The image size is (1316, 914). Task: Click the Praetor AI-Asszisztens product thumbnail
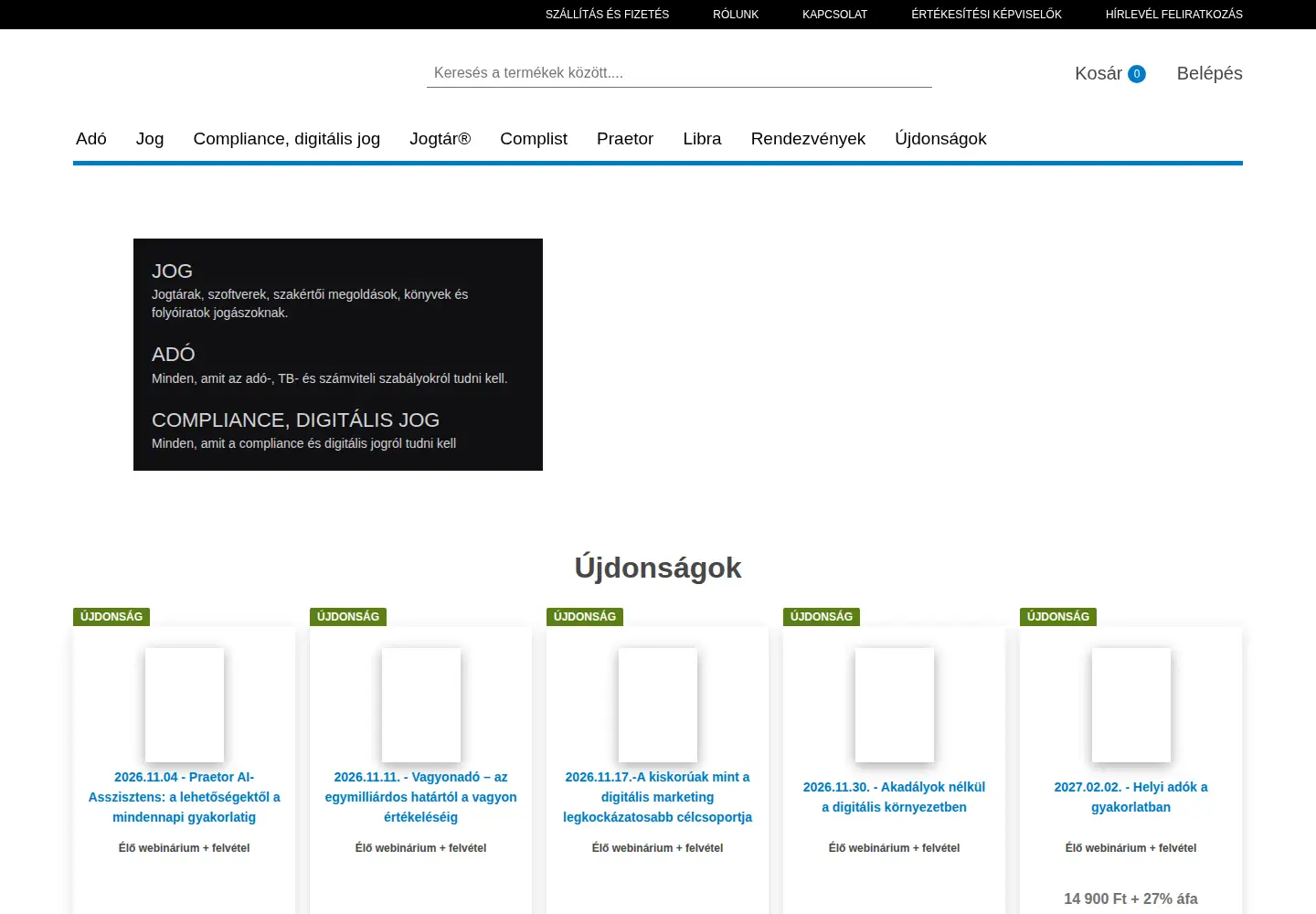coord(184,705)
